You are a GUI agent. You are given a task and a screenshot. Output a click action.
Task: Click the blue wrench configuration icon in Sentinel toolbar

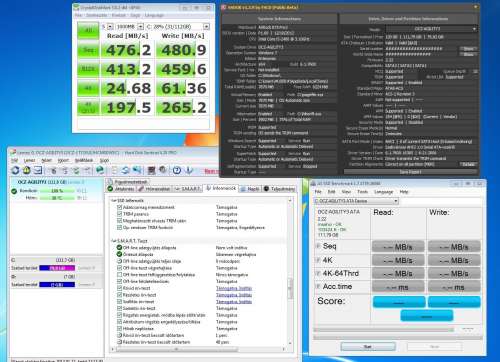pos(137,170)
